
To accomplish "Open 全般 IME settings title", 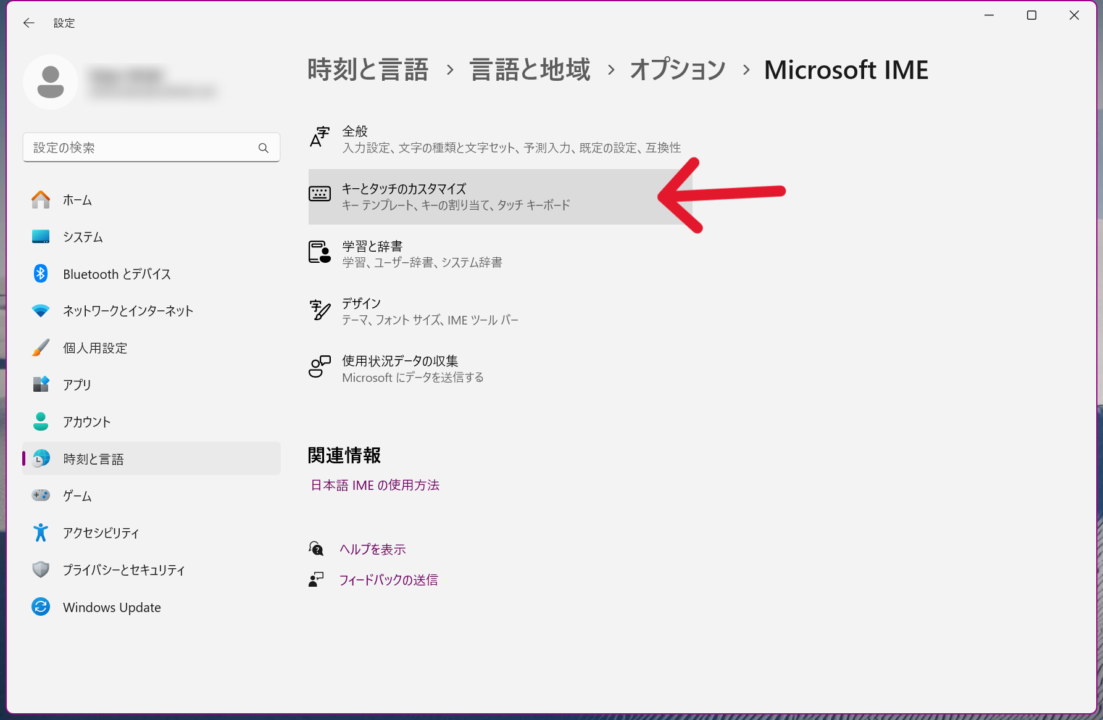I will click(355, 131).
